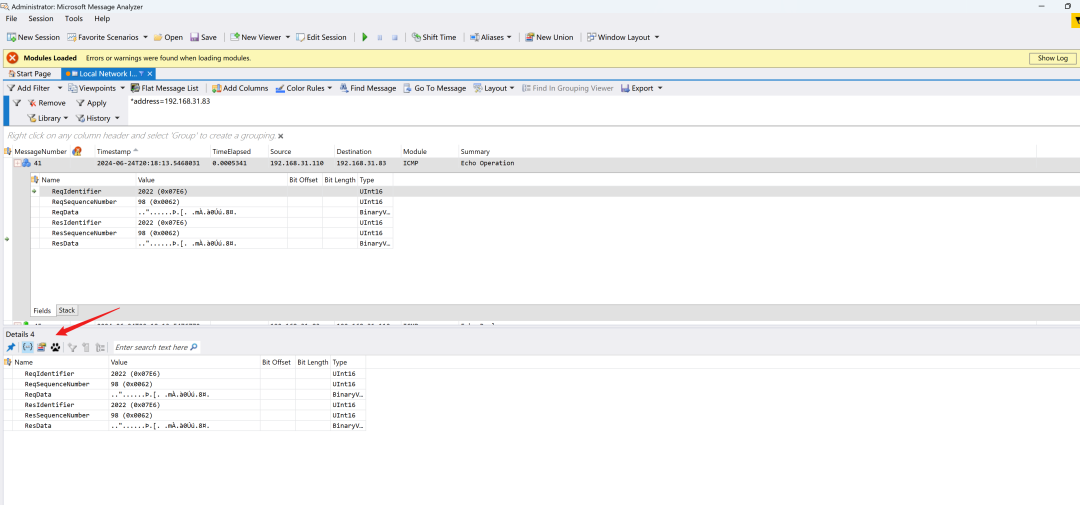Click the Summary column header
This screenshot has height=505, width=1080.
coord(475,151)
